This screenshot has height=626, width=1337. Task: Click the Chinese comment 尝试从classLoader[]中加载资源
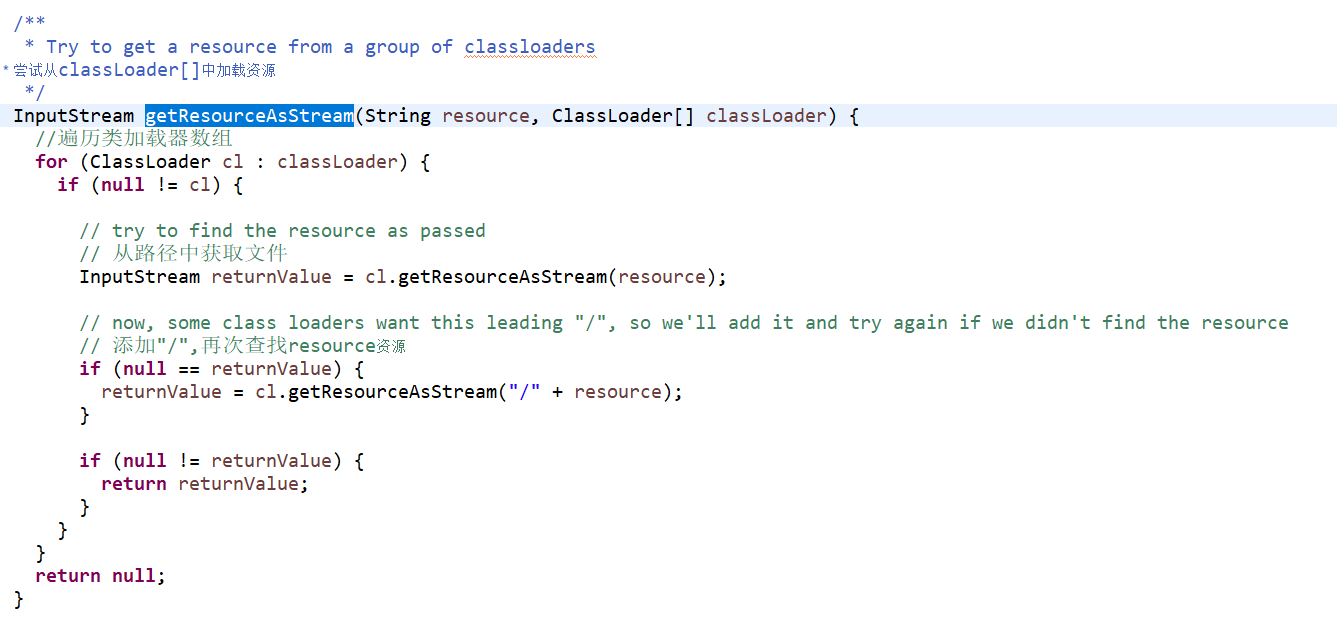[140, 70]
